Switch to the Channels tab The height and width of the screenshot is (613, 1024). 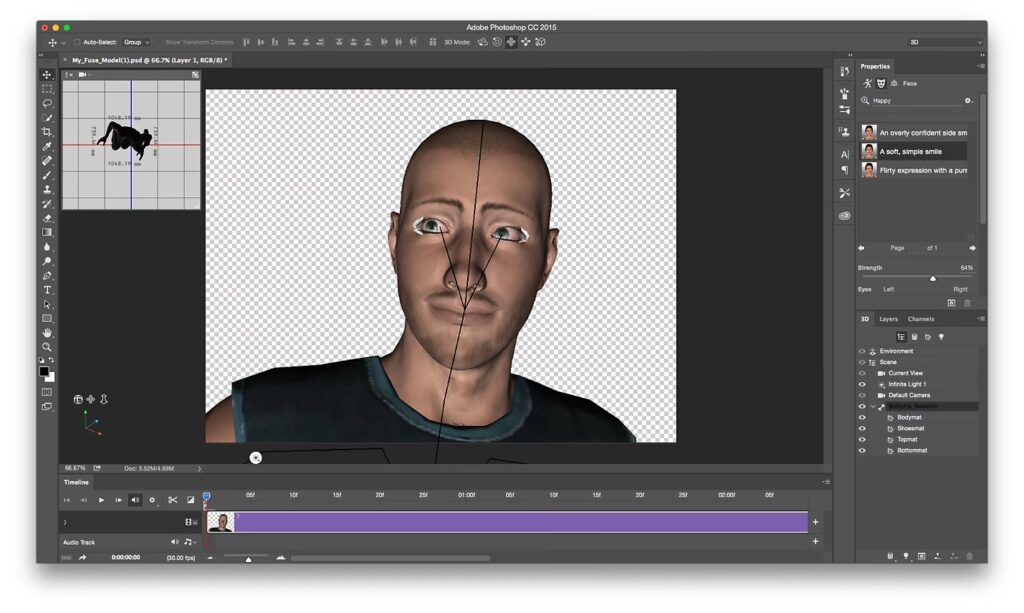(921, 319)
